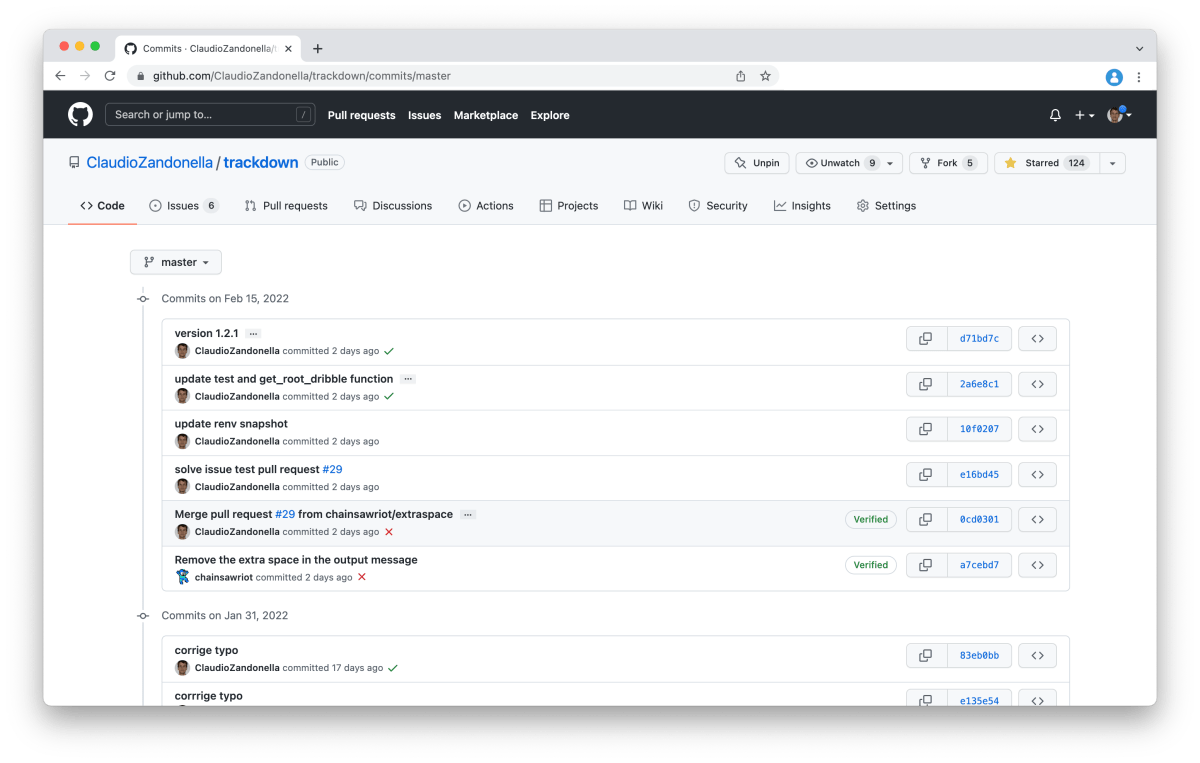Click green check status on version 1.2.1

(389, 351)
